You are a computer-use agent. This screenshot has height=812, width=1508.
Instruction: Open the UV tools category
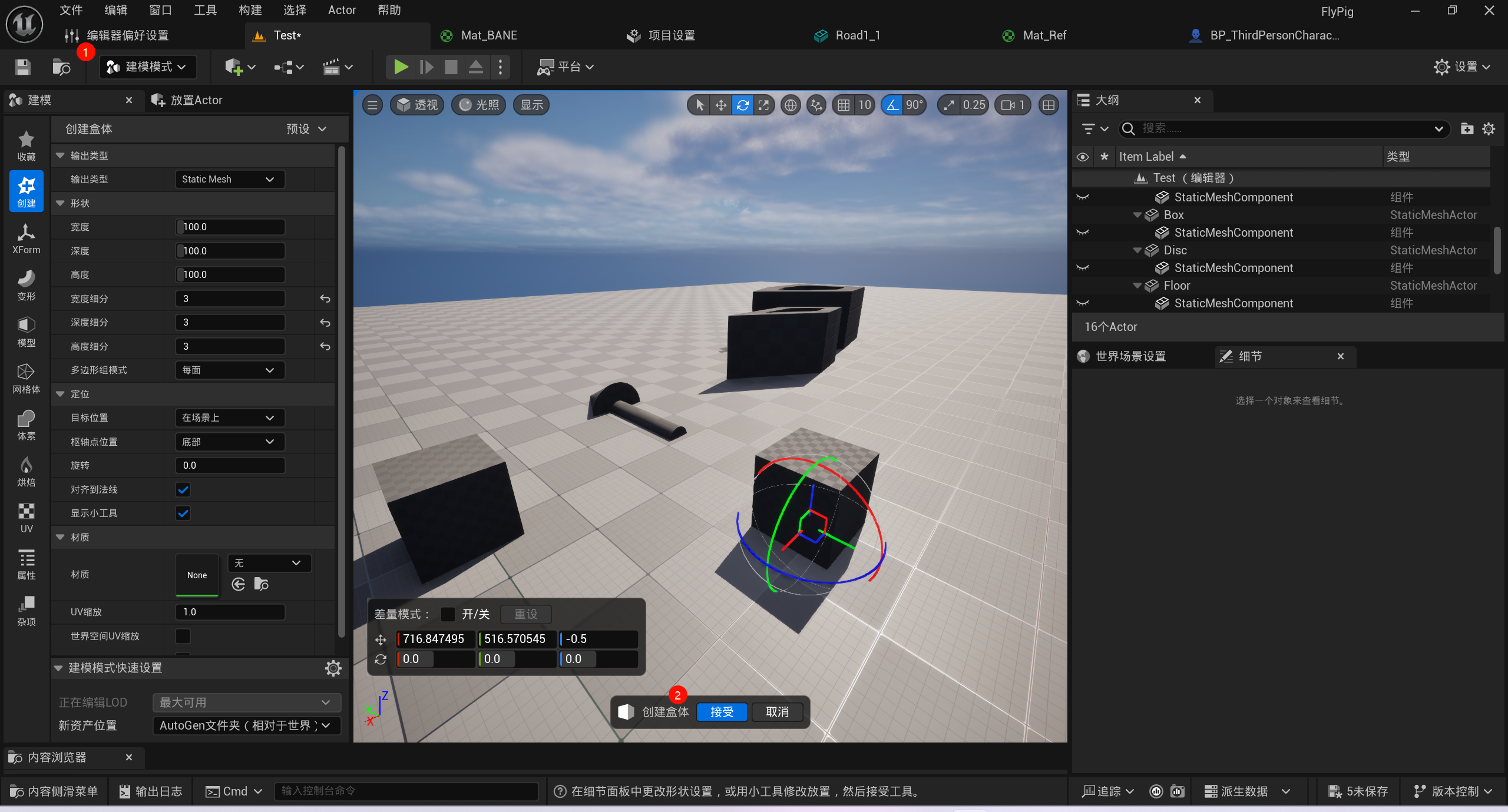point(26,518)
